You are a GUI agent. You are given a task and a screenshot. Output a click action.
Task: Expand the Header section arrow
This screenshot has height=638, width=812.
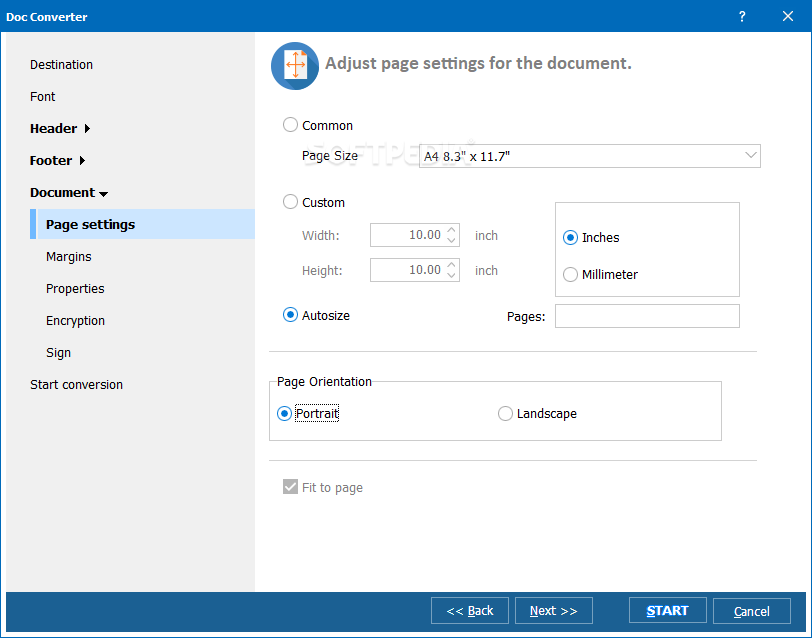click(87, 128)
